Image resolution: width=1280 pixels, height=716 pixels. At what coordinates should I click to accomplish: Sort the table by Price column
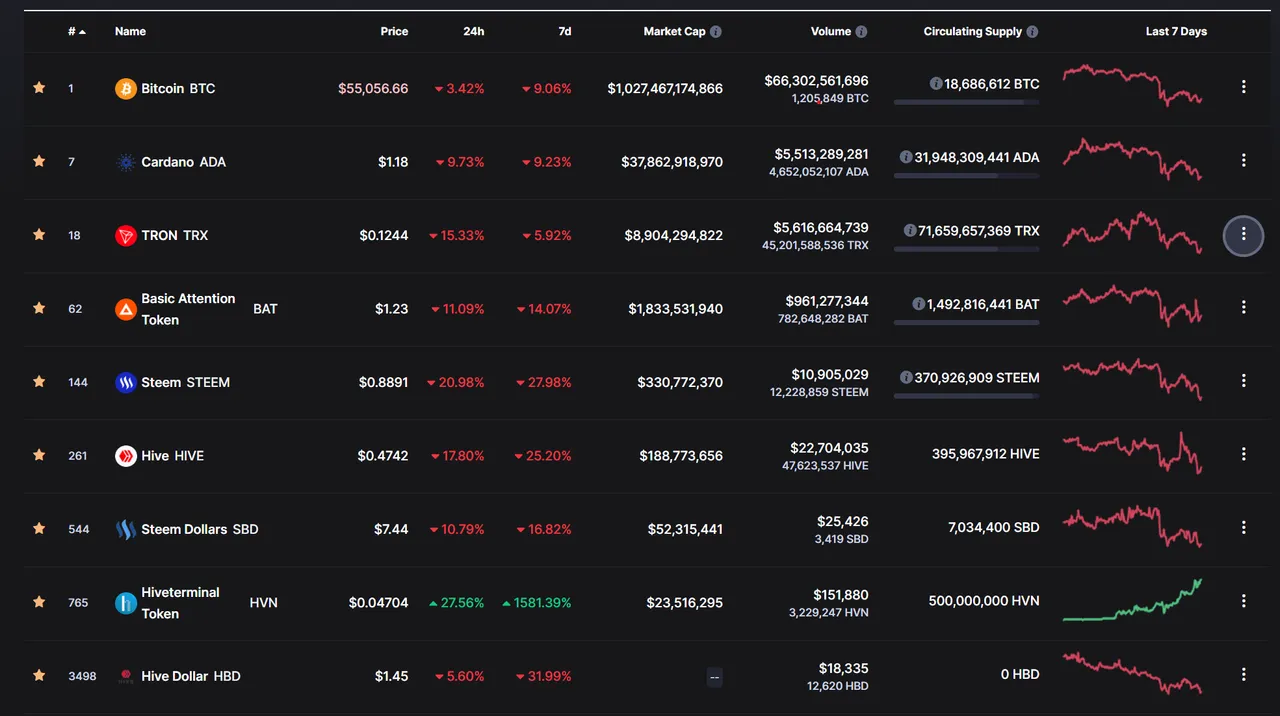pyautogui.click(x=394, y=32)
